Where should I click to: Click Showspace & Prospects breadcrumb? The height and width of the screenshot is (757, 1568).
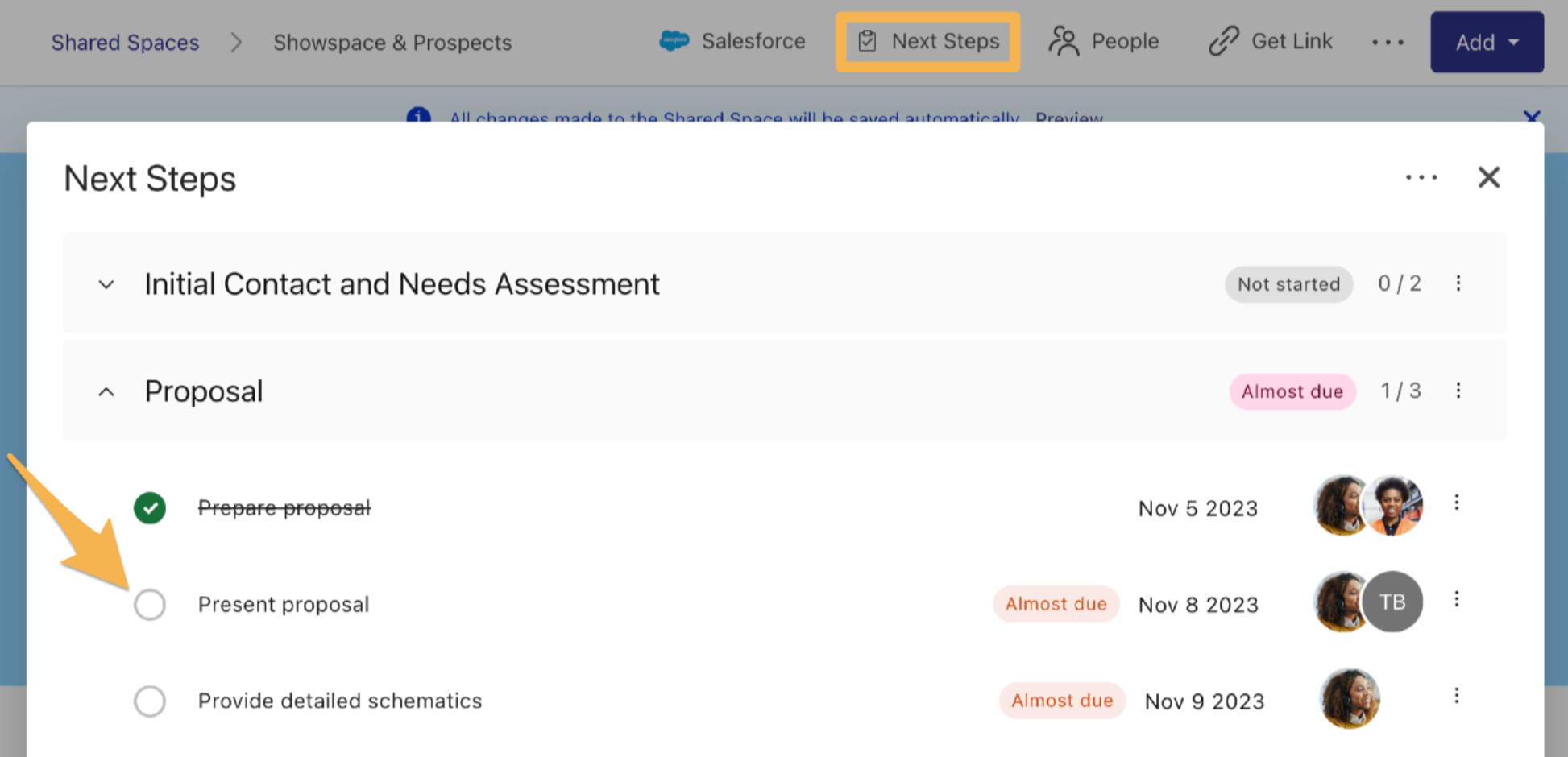(392, 42)
